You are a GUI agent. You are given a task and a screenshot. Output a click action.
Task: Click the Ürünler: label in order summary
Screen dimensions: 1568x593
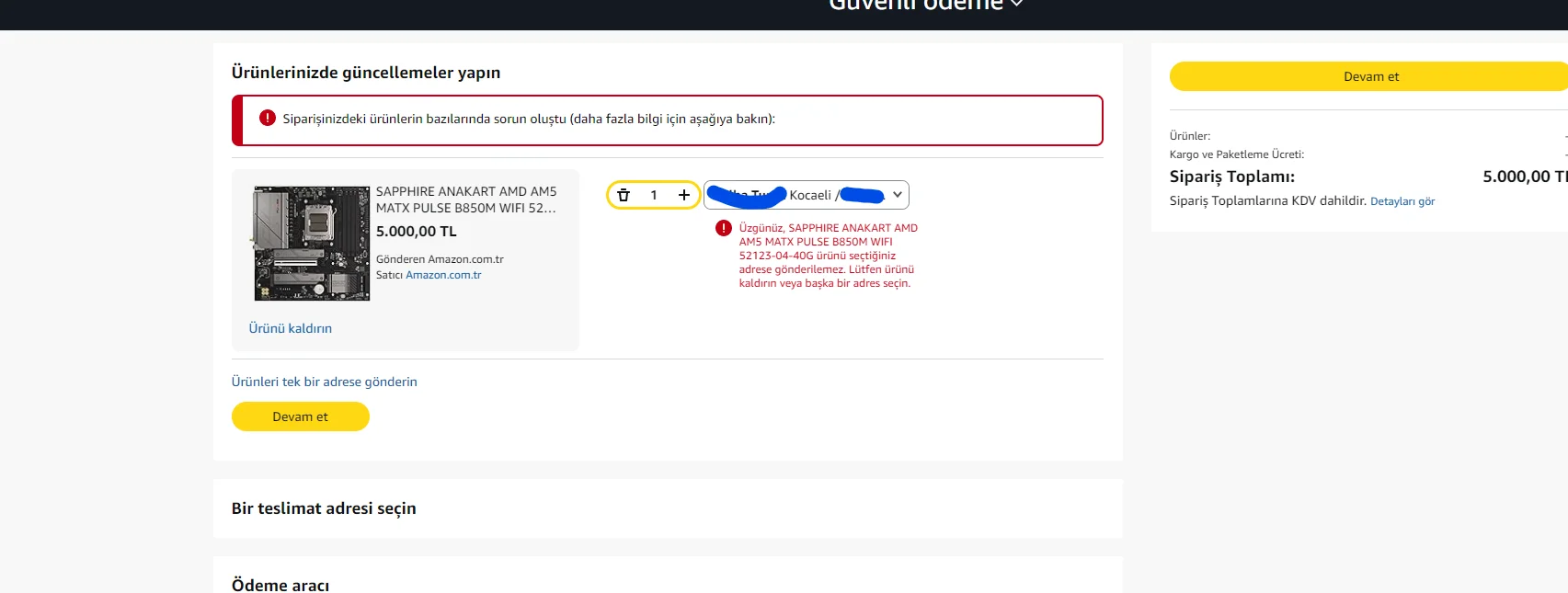[1190, 136]
